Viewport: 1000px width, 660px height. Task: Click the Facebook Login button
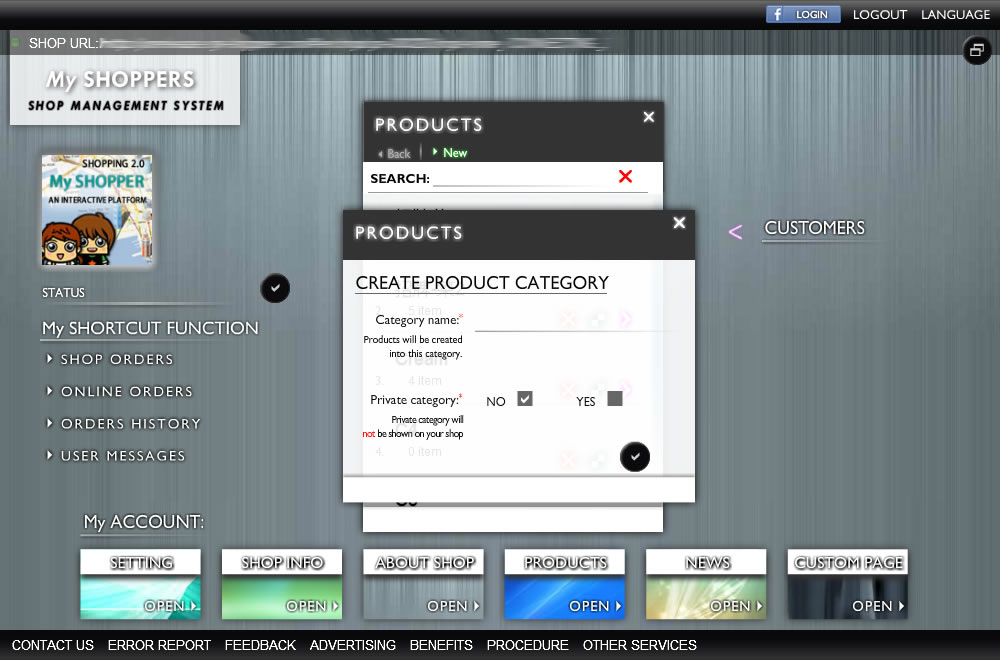tap(802, 15)
